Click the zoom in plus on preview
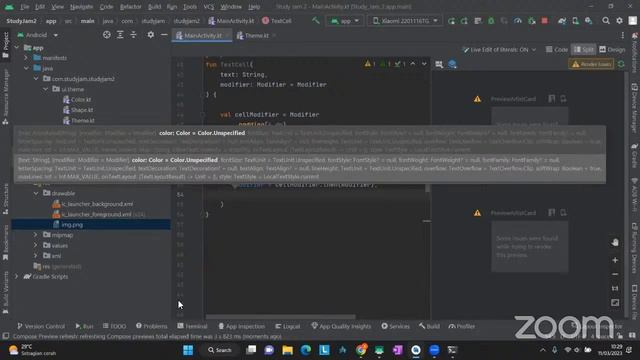The height and width of the screenshot is (360, 640). click(x=615, y=260)
